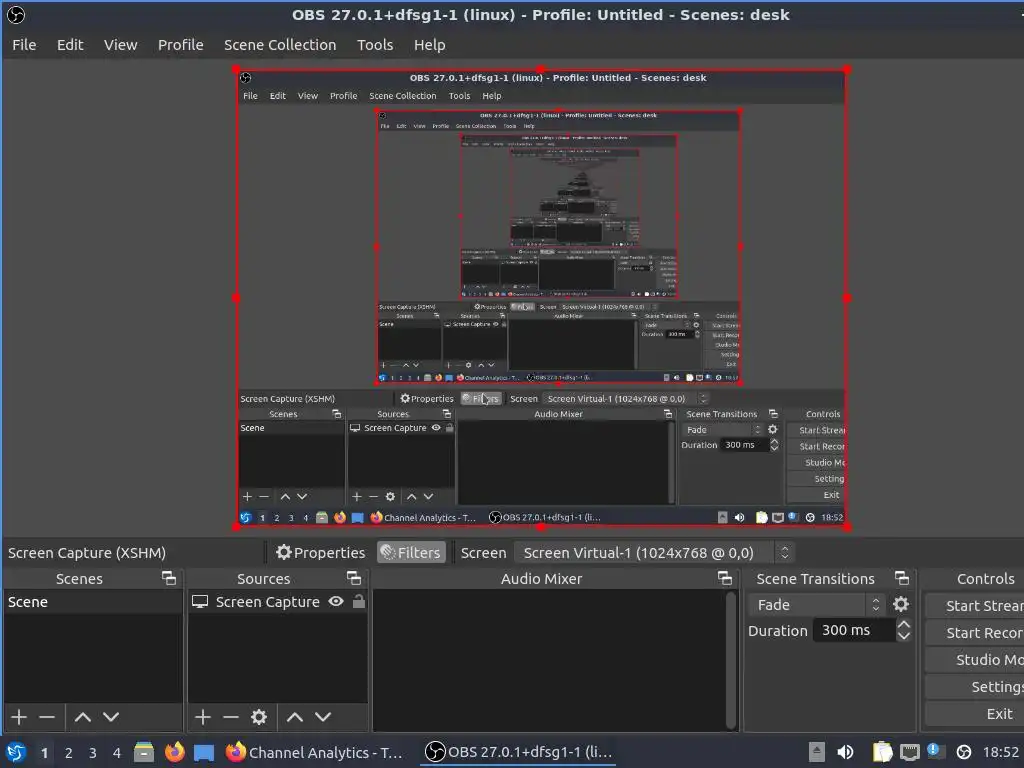1024x768 pixels.
Task: Click the blue show desktop icon
Action: (204, 753)
